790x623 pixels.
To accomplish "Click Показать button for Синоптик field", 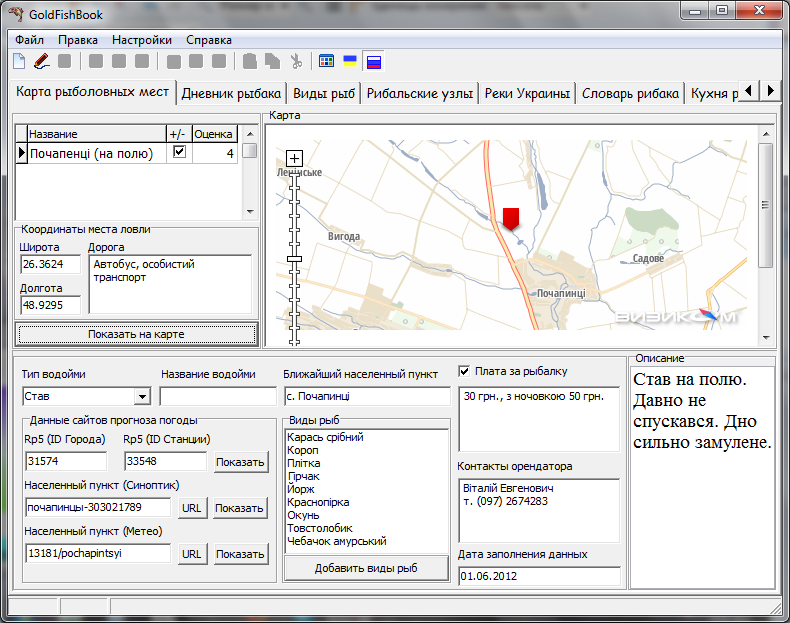I will pos(239,508).
